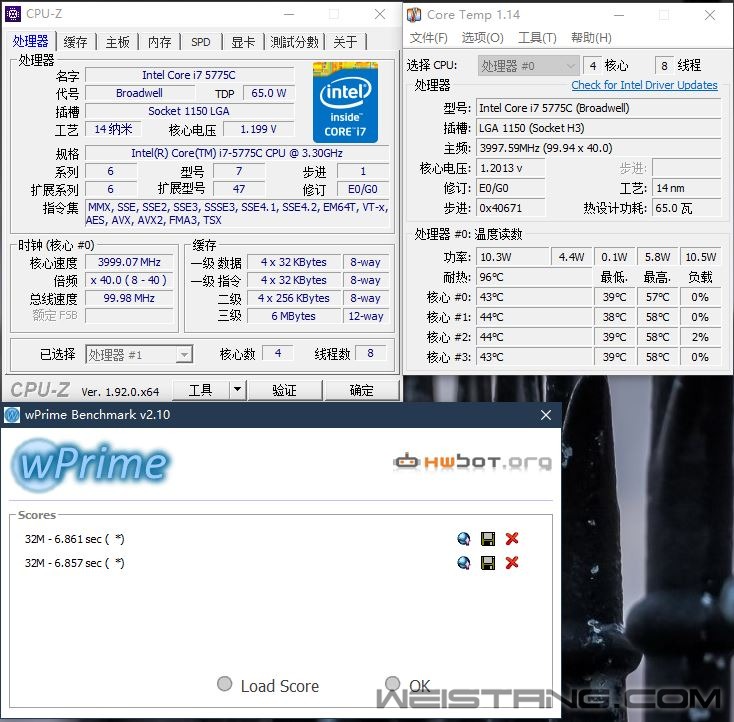The image size is (734, 722).
Task: Switch to the SPD tab in CPU-Z
Action: point(201,42)
